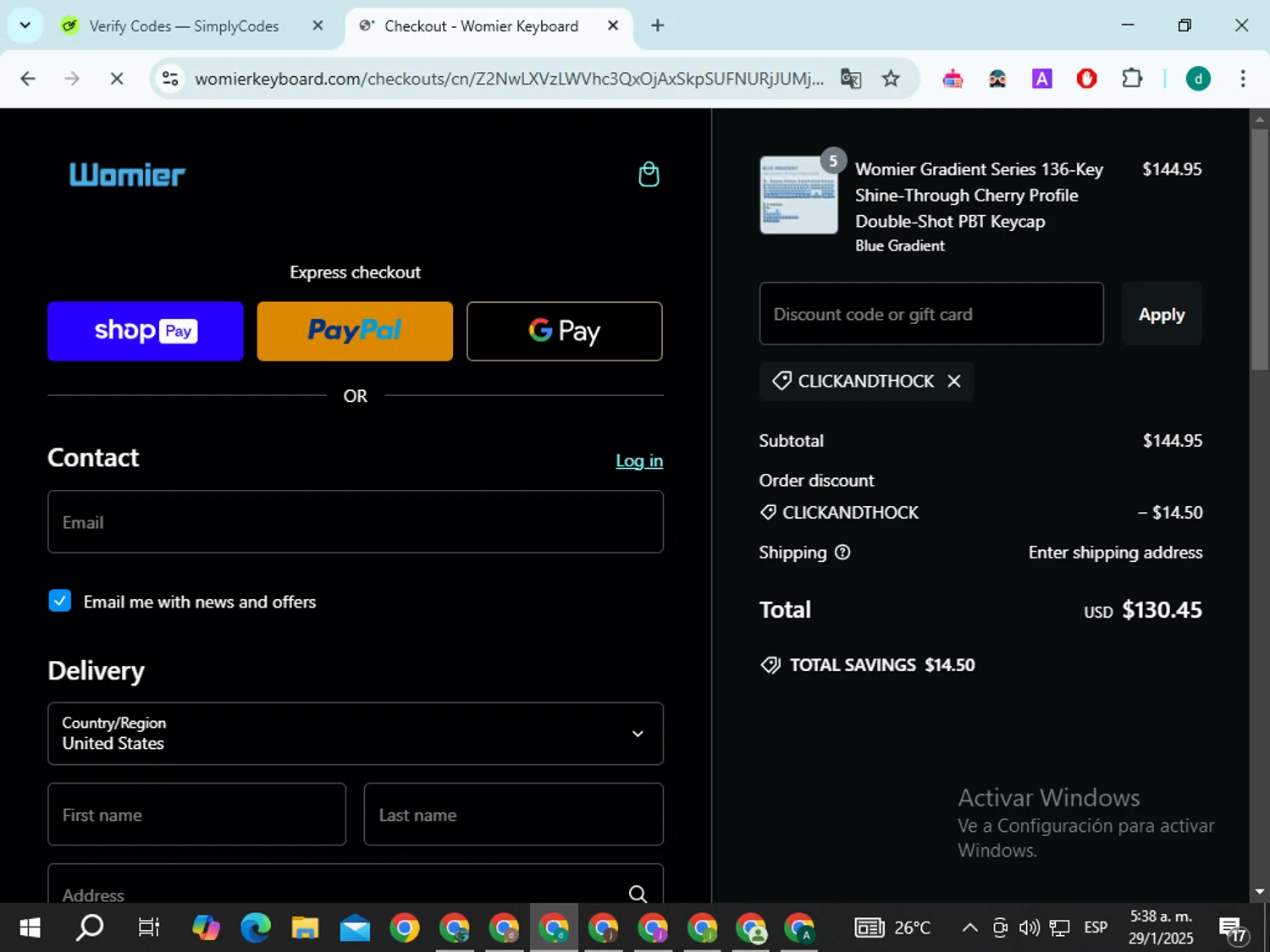Click the first robot-shaped extension icon
This screenshot has width=1270, height=952.
pos(952,79)
